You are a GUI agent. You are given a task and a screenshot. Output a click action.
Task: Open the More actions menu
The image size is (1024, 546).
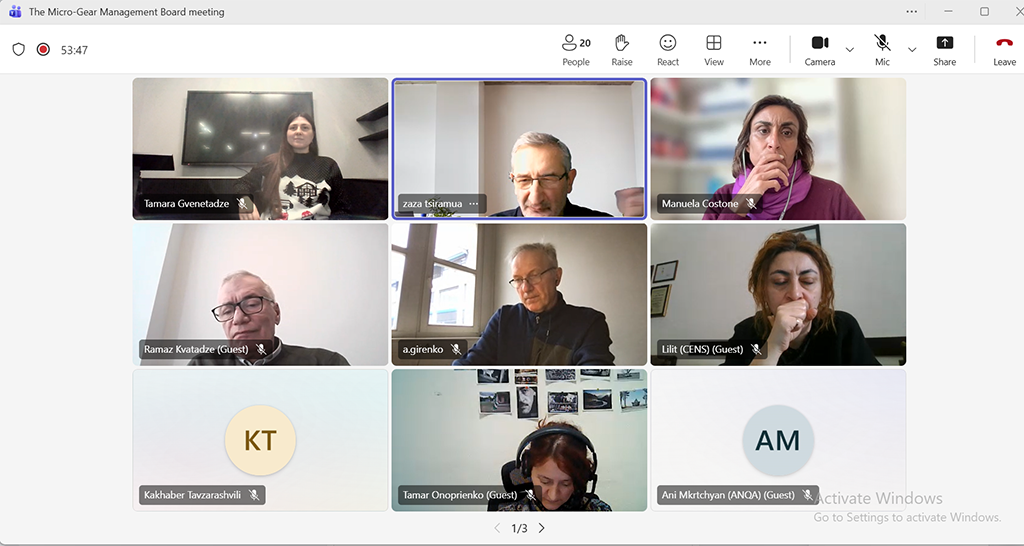[x=760, y=49]
